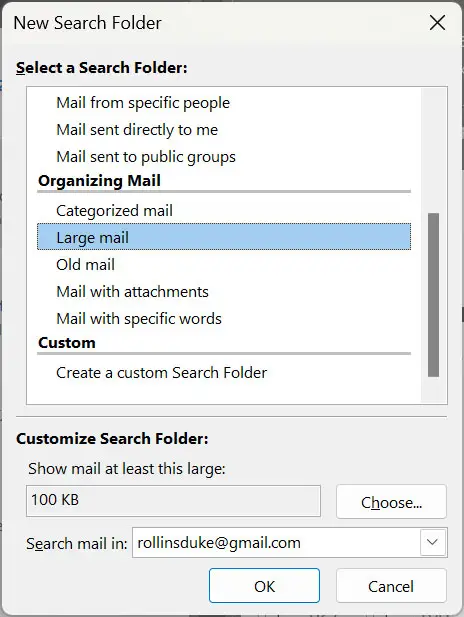Select the highlighted 'Large mail' item
Image resolution: width=464 pixels, height=617 pixels.
(224, 237)
